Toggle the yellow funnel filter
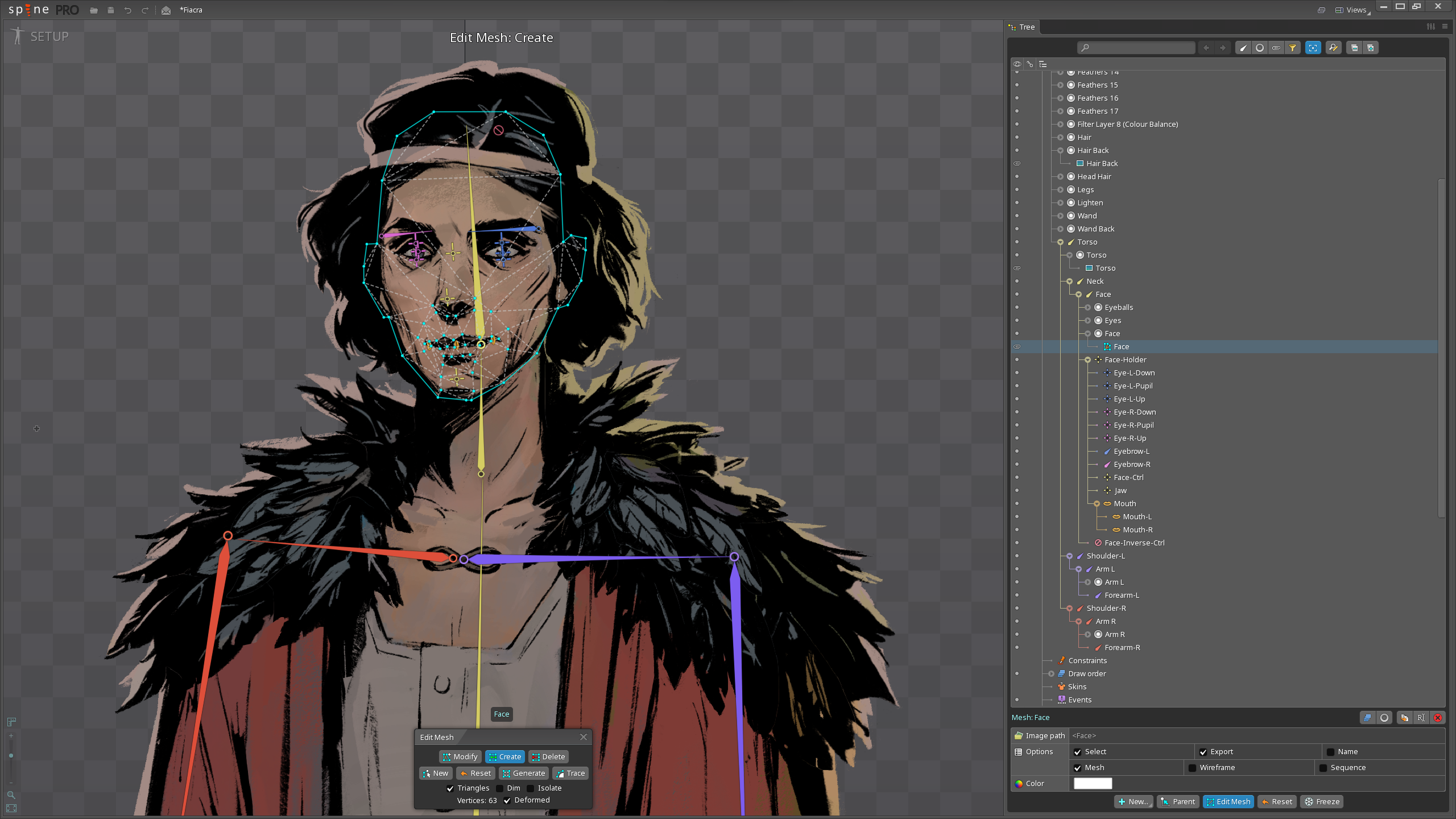This screenshot has height=819, width=1456. (x=1293, y=48)
